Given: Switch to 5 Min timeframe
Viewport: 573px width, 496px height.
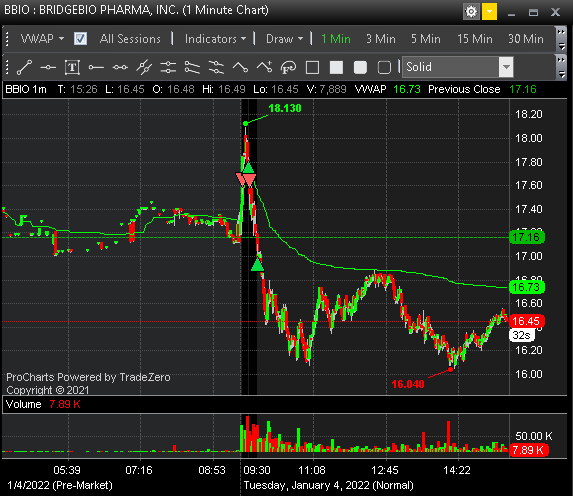Looking at the screenshot, I should point(426,39).
